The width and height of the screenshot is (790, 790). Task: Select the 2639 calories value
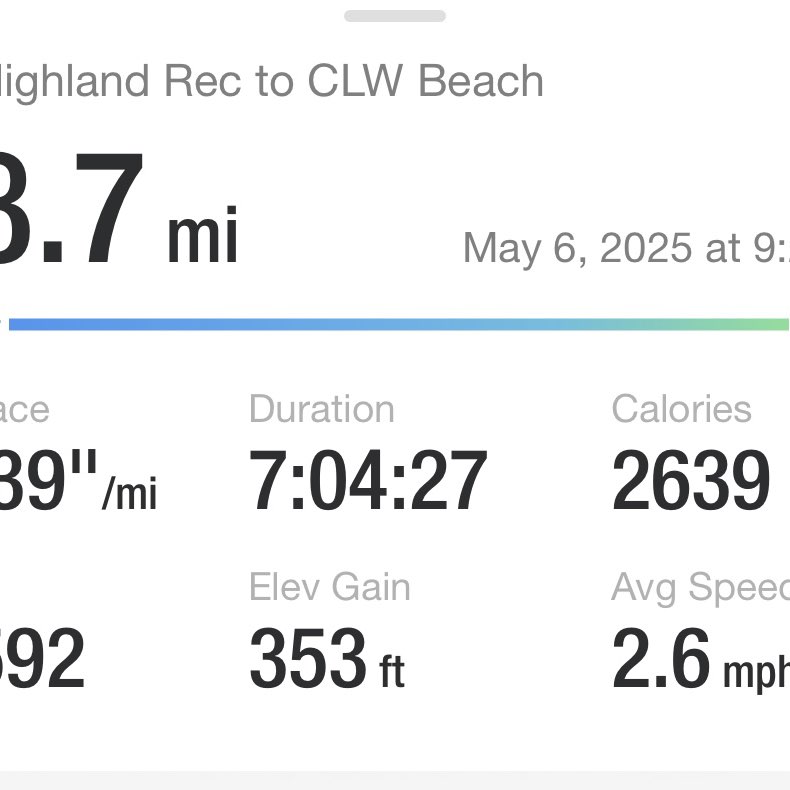coord(690,481)
